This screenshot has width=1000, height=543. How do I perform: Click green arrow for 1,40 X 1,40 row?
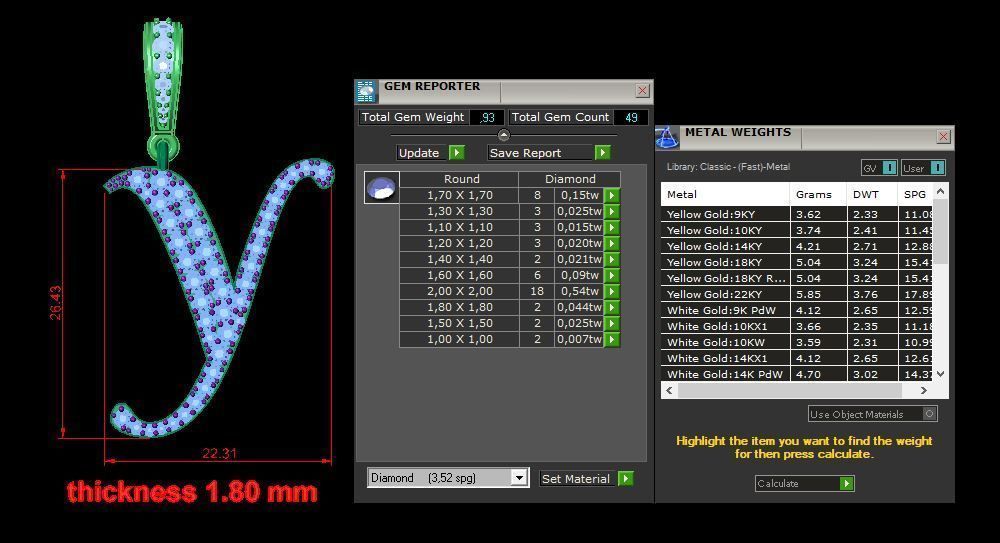click(612, 259)
